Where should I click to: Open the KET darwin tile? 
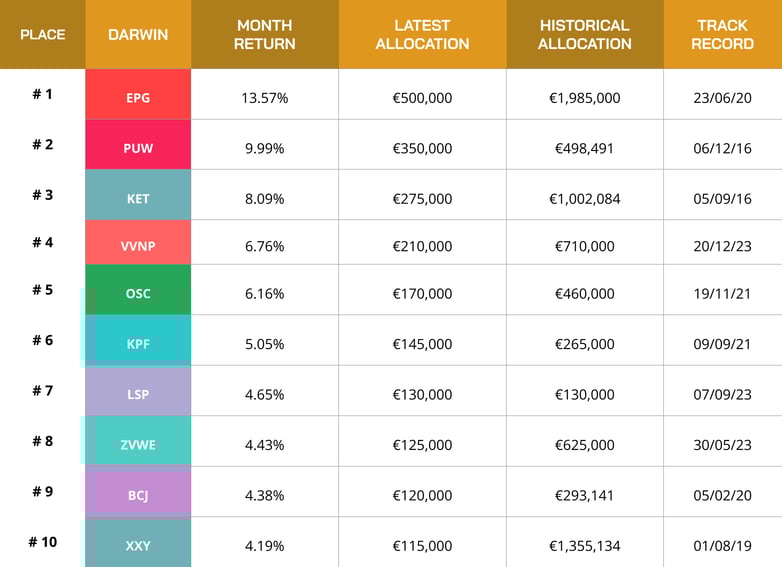pos(138,198)
